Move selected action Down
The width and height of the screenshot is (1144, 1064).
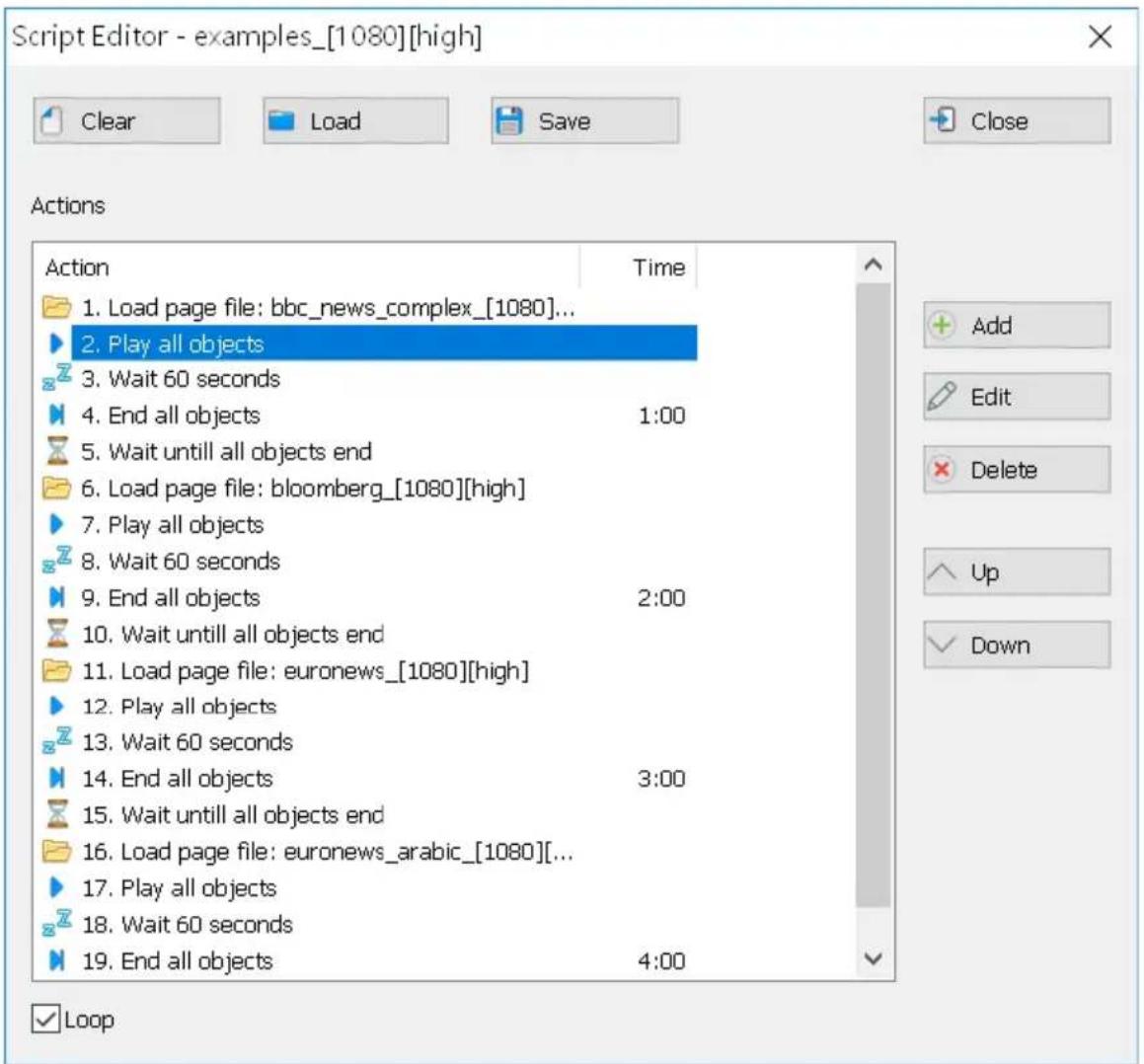(x=1017, y=646)
